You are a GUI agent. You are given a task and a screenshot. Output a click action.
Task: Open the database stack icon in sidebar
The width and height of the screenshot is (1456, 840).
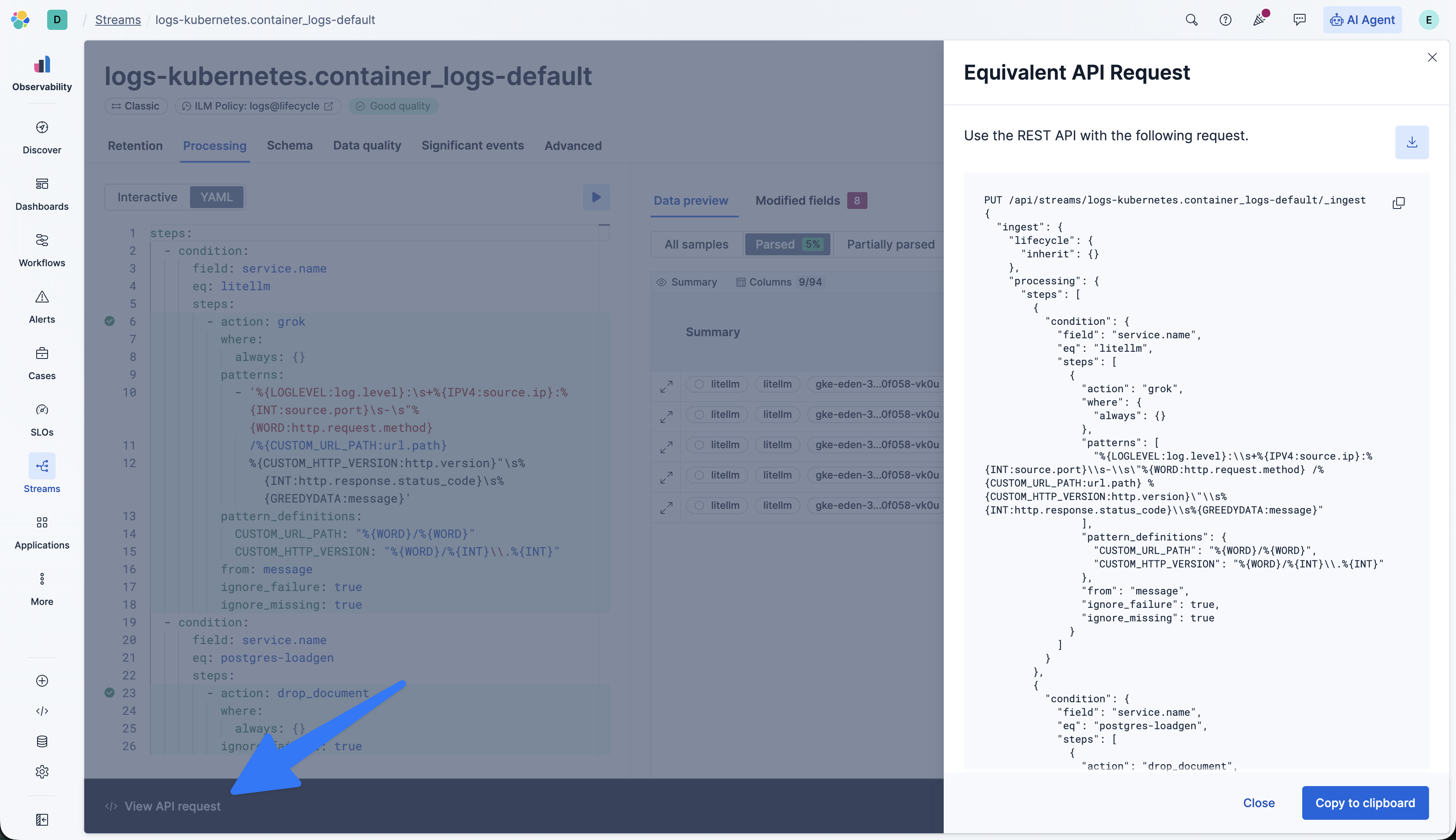[x=42, y=741]
